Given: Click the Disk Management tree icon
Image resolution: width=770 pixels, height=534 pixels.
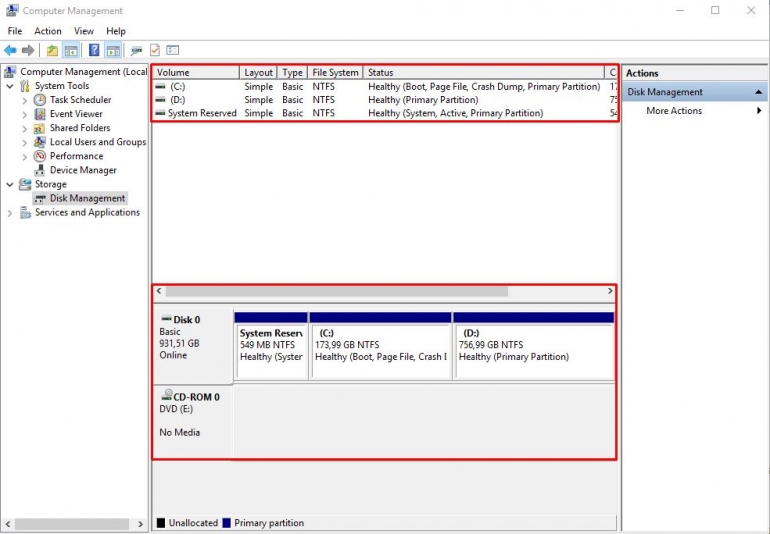Looking at the screenshot, I should point(40,198).
